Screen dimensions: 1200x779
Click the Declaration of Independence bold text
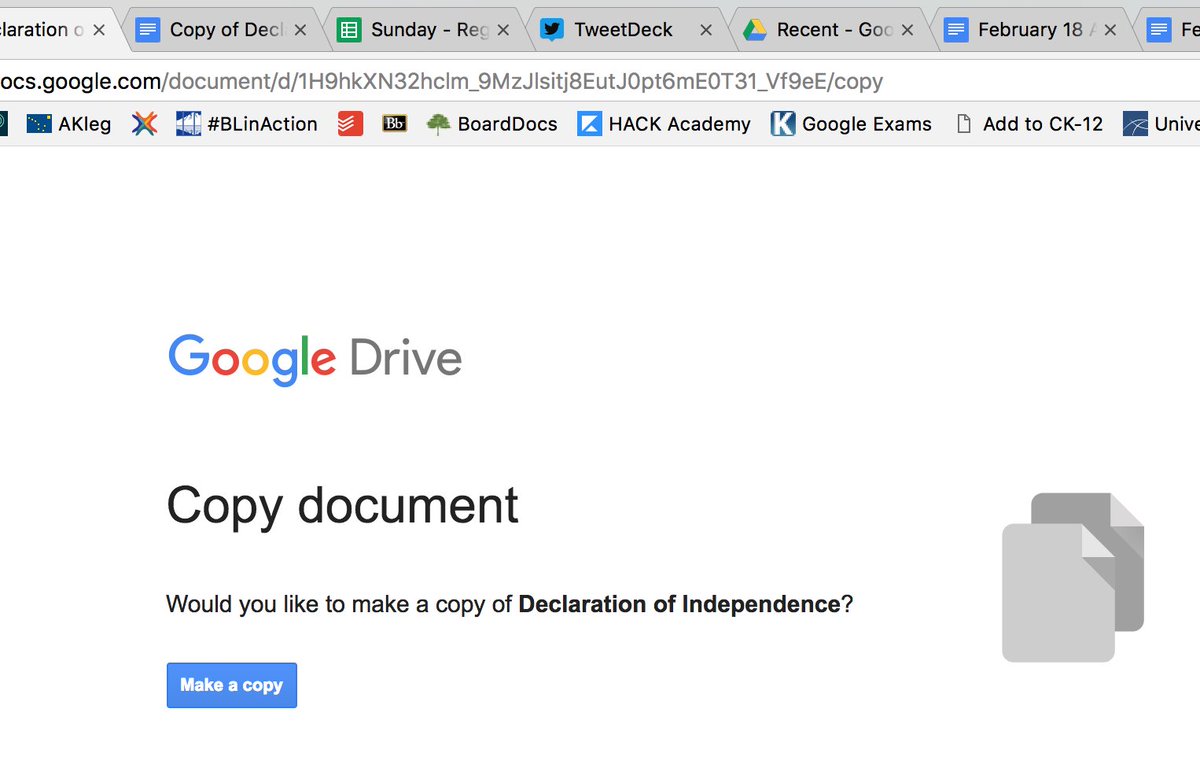coord(679,604)
